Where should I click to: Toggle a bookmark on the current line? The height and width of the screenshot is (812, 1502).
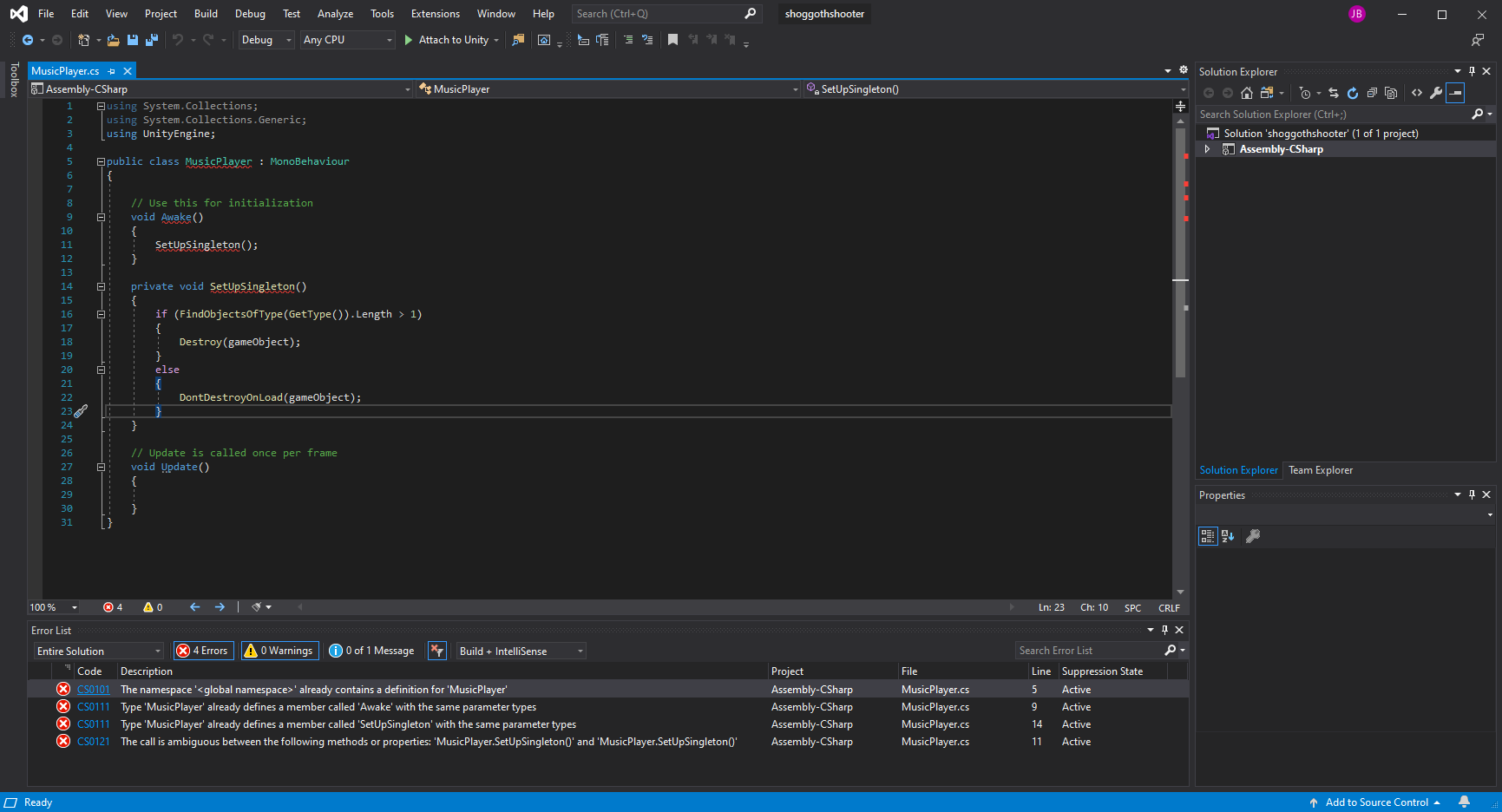672,39
